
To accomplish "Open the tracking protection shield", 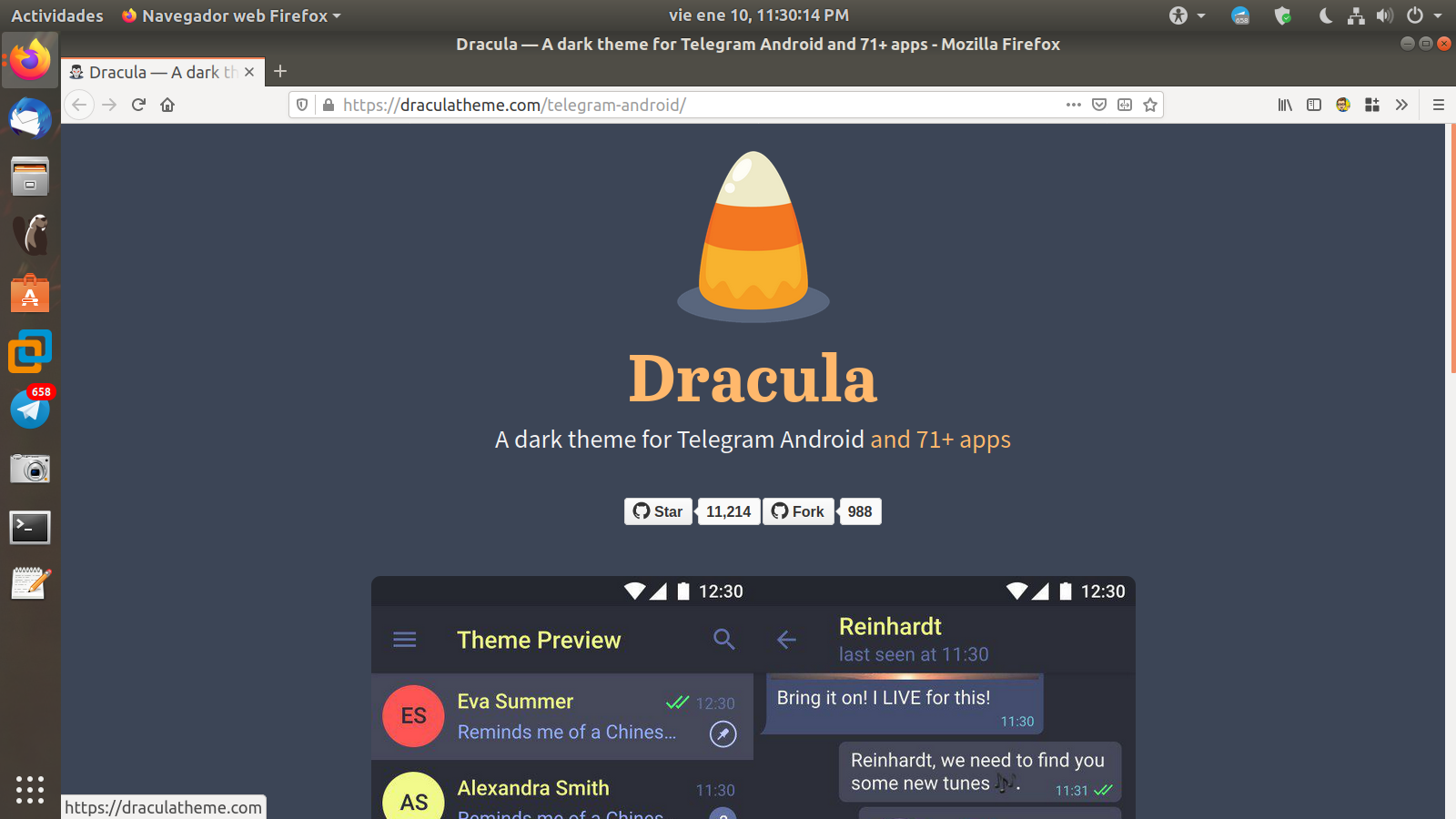I will (x=301, y=105).
